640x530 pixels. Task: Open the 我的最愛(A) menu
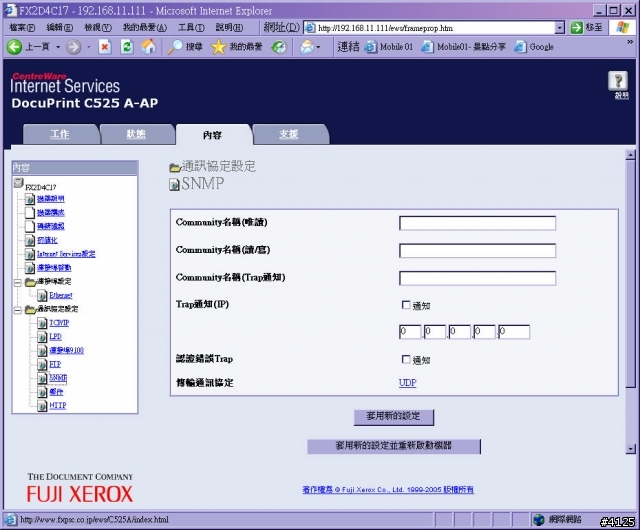click(145, 28)
